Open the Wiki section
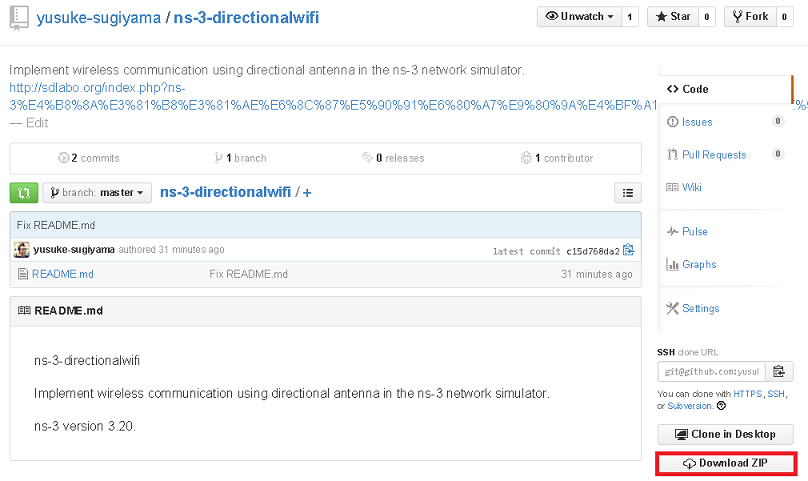The width and height of the screenshot is (808, 481). (x=691, y=187)
